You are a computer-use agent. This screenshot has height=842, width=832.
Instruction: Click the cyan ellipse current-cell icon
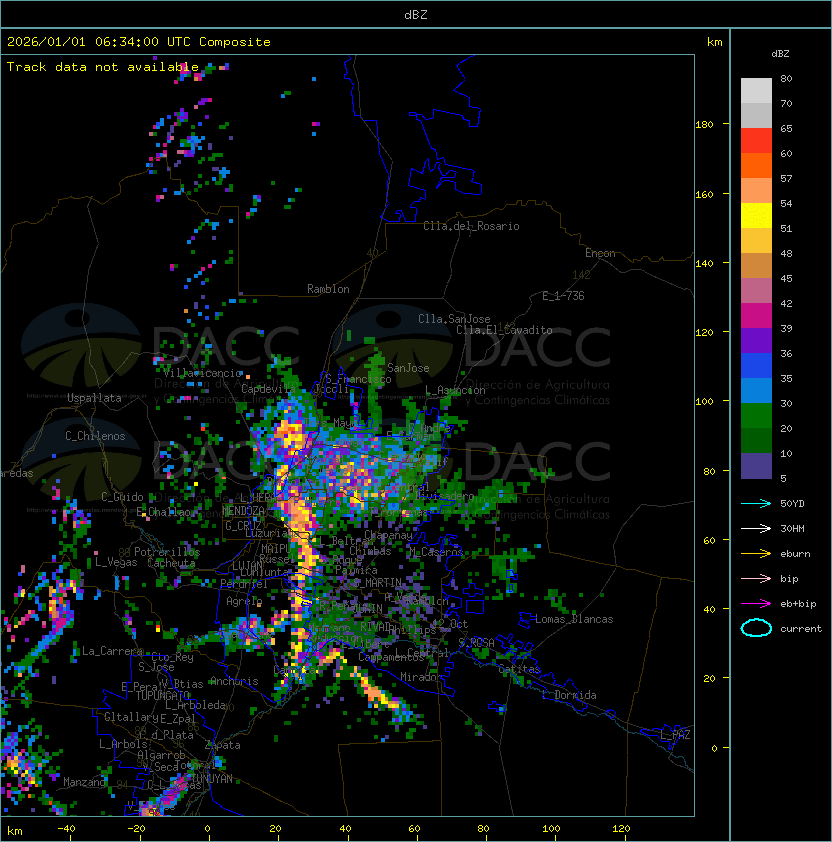pyautogui.click(x=756, y=628)
